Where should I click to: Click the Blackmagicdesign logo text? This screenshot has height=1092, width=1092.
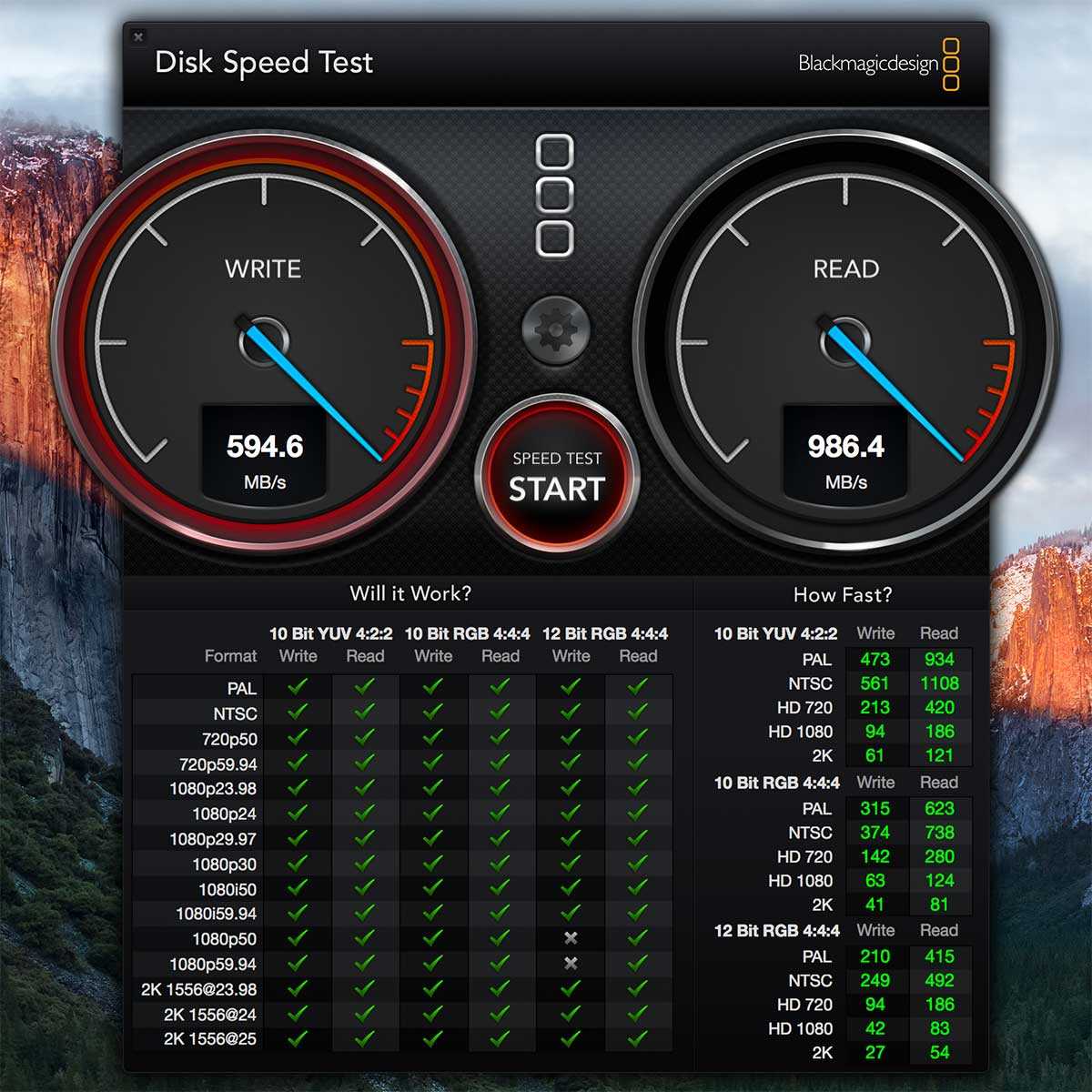(867, 64)
